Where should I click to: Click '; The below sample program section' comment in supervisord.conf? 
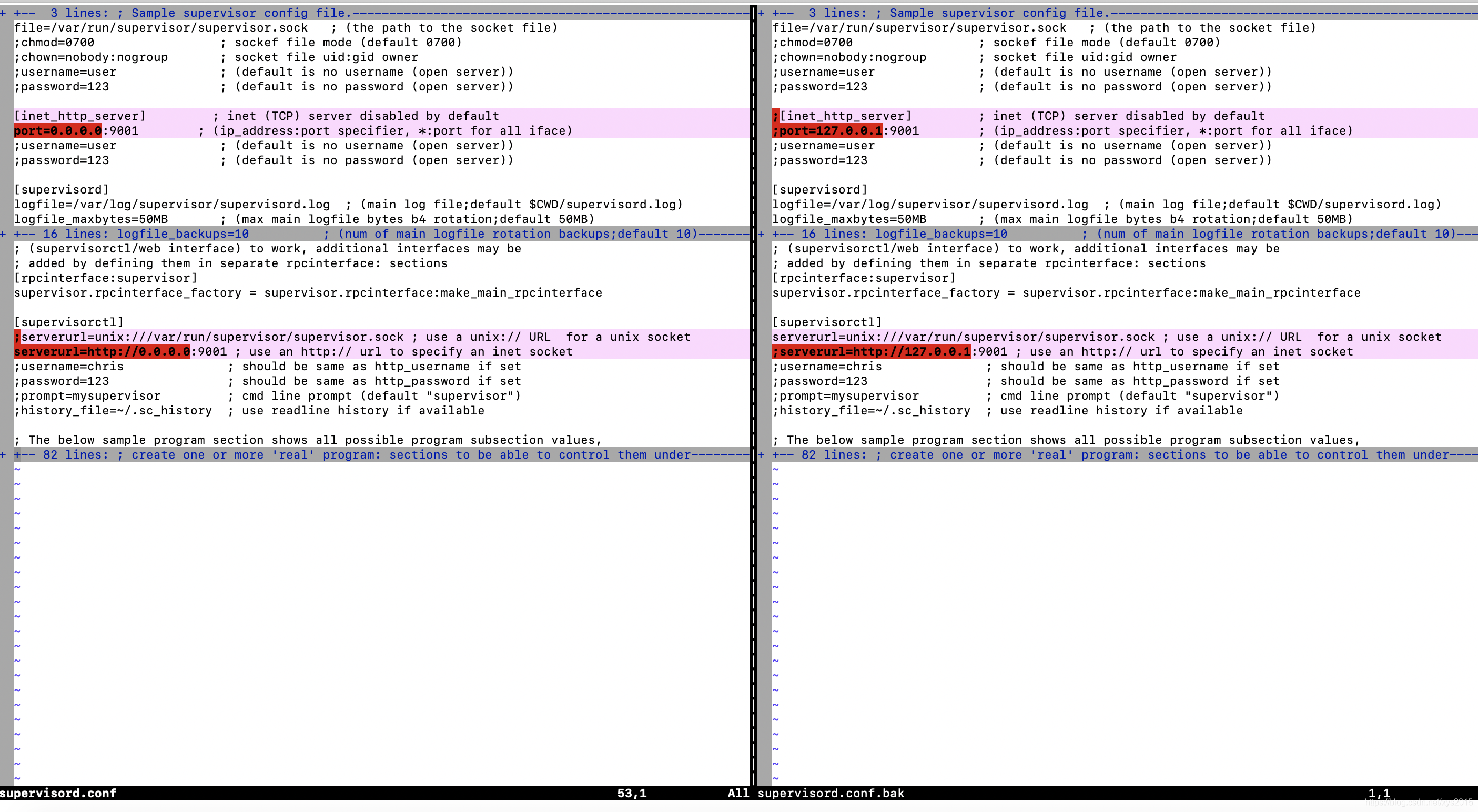tap(308, 440)
